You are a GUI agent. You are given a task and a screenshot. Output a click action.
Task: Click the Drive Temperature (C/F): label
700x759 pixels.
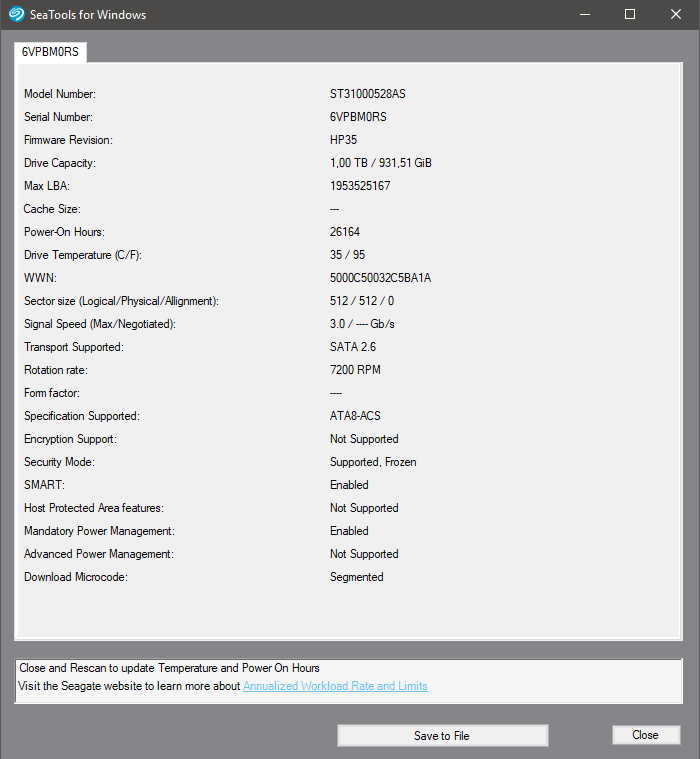(83, 255)
